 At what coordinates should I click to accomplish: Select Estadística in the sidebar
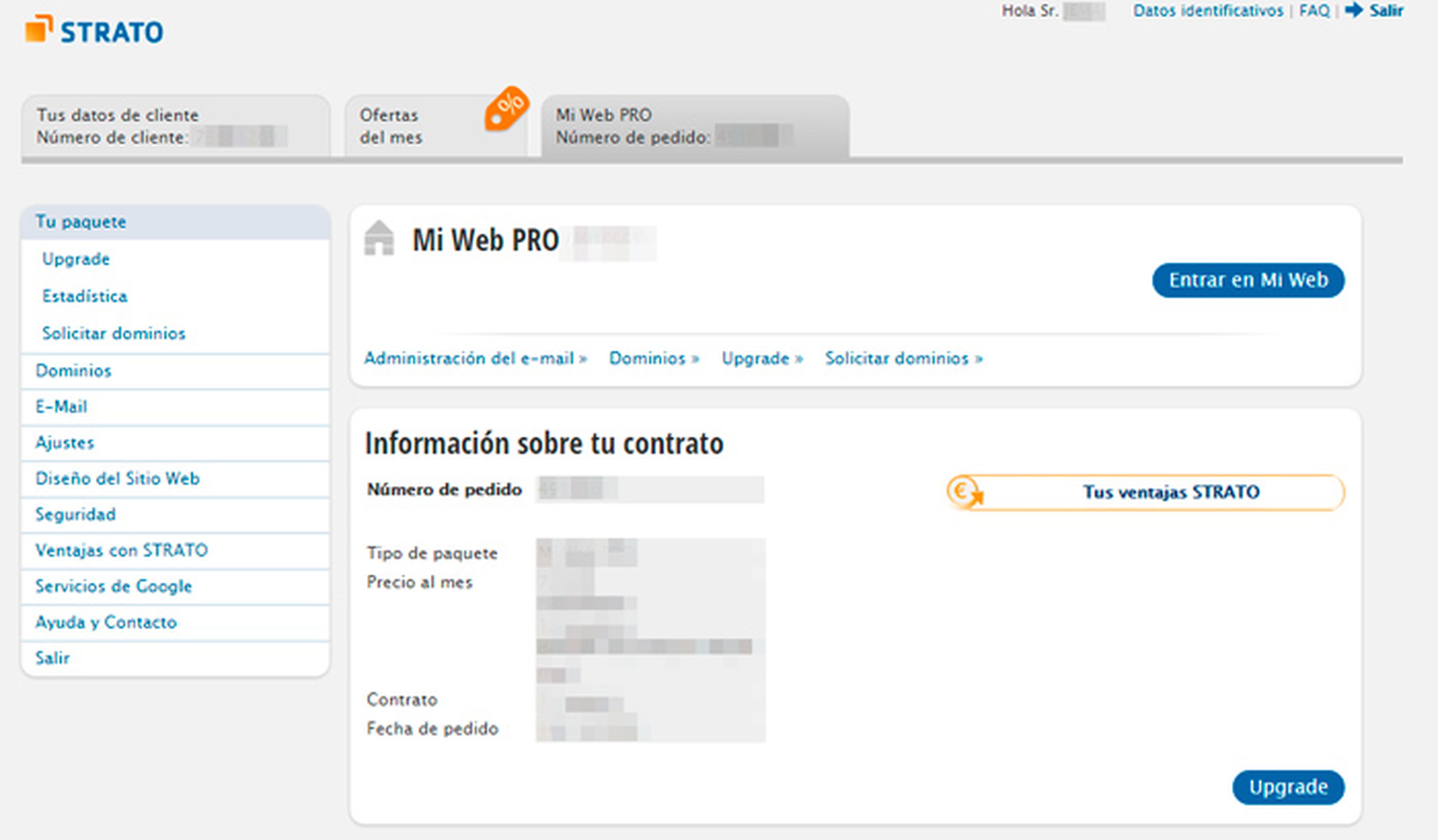[x=85, y=296]
